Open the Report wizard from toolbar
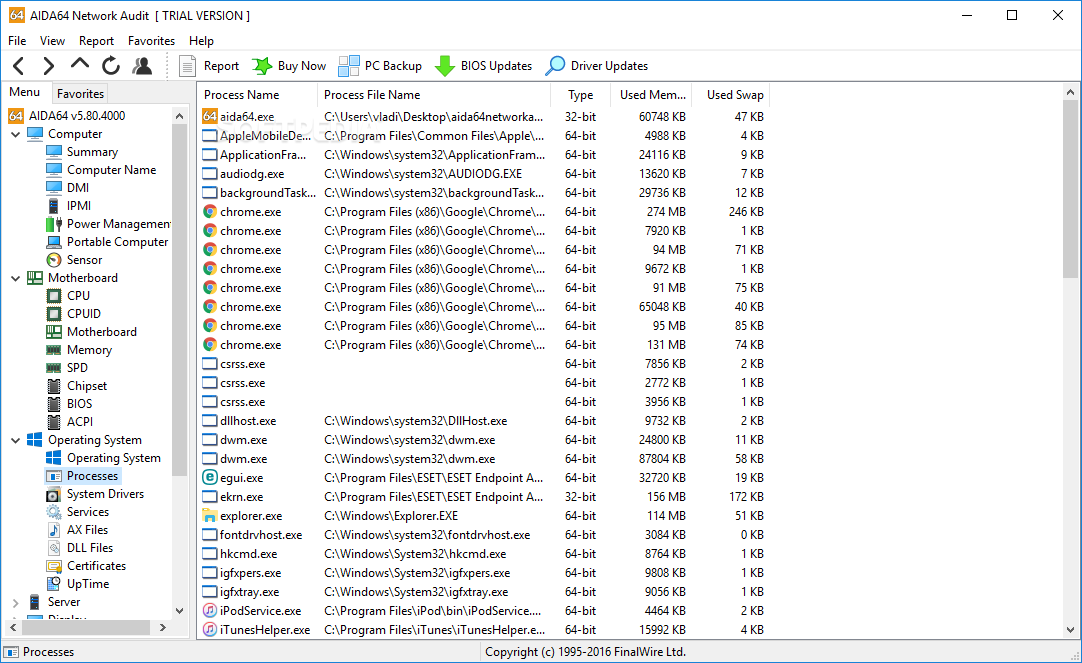The width and height of the screenshot is (1082, 663). point(208,66)
